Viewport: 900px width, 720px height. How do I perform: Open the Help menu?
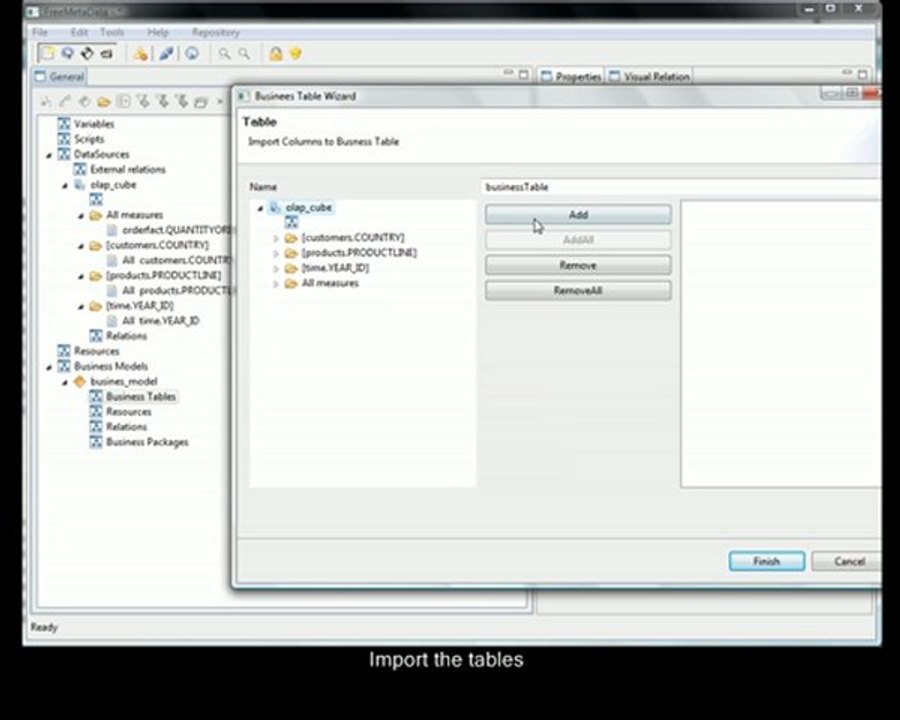[158, 32]
